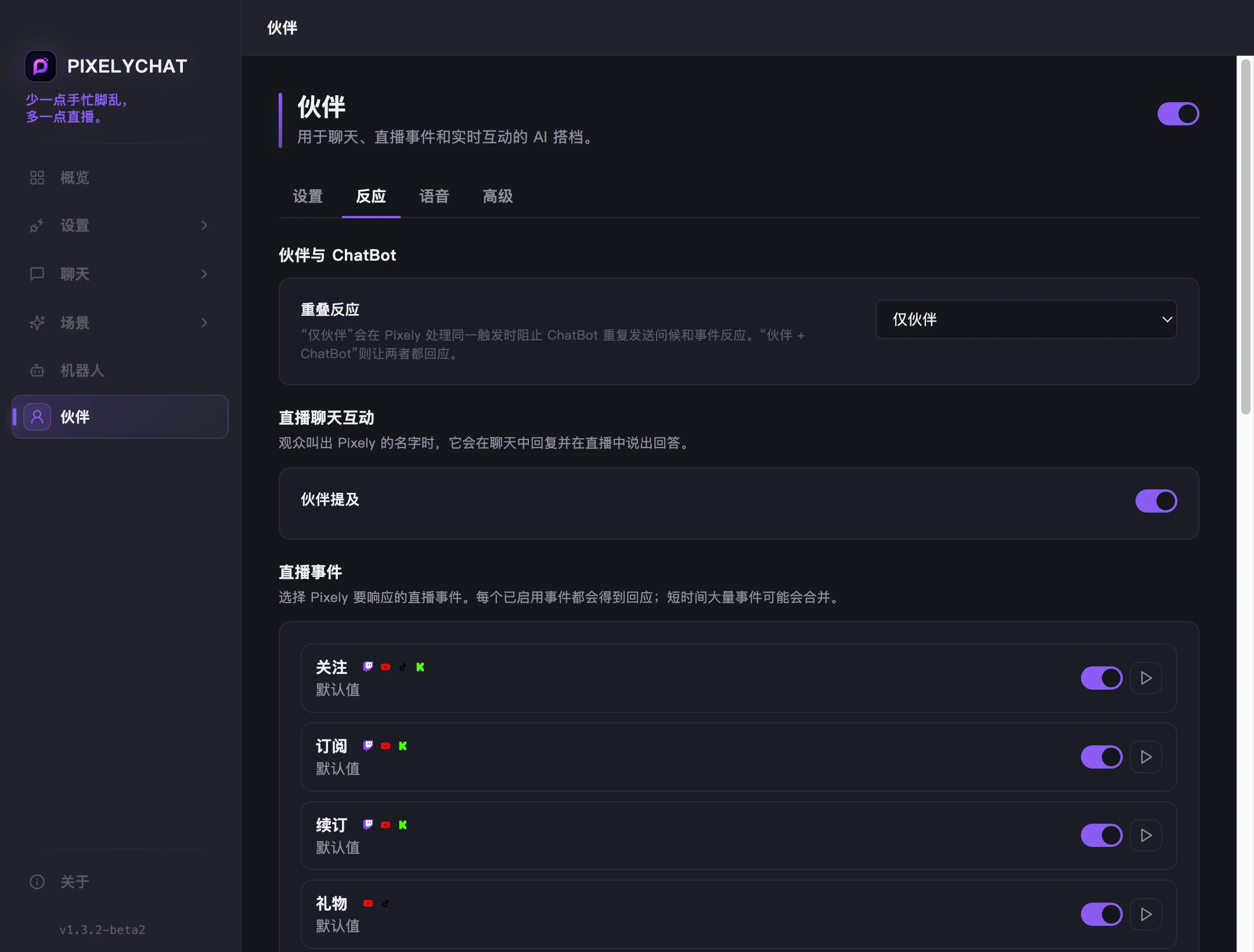The width and height of the screenshot is (1254, 952).
Task: Expand the 设置 sidebar chevron
Action: pos(204,225)
